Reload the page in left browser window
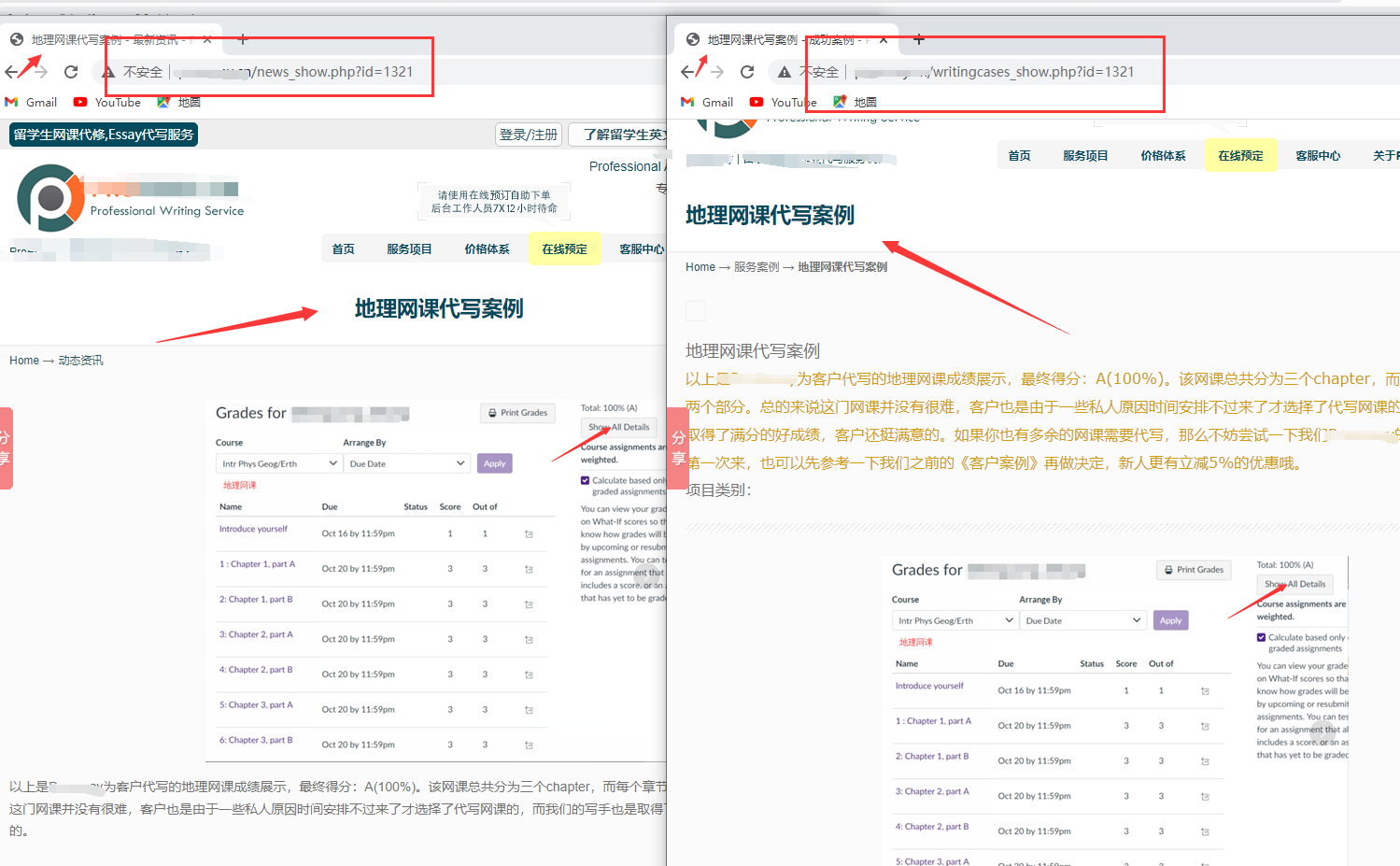This screenshot has width=1400, height=866. click(x=71, y=72)
